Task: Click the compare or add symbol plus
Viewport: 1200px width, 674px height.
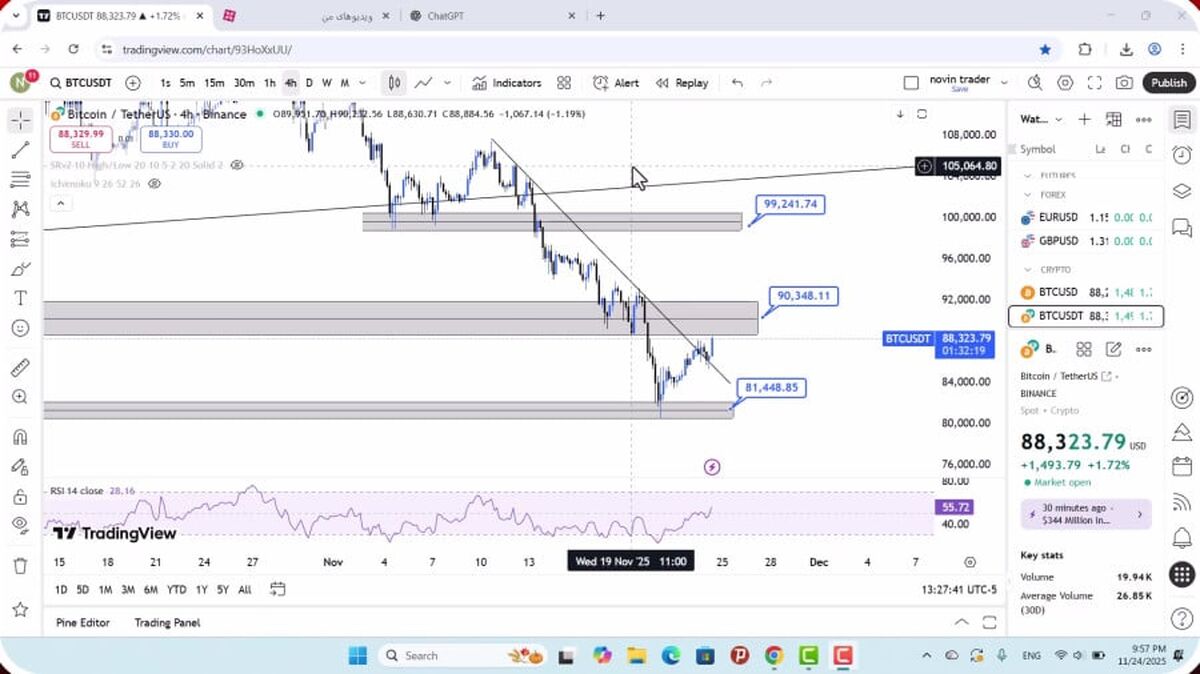Action: coord(133,83)
